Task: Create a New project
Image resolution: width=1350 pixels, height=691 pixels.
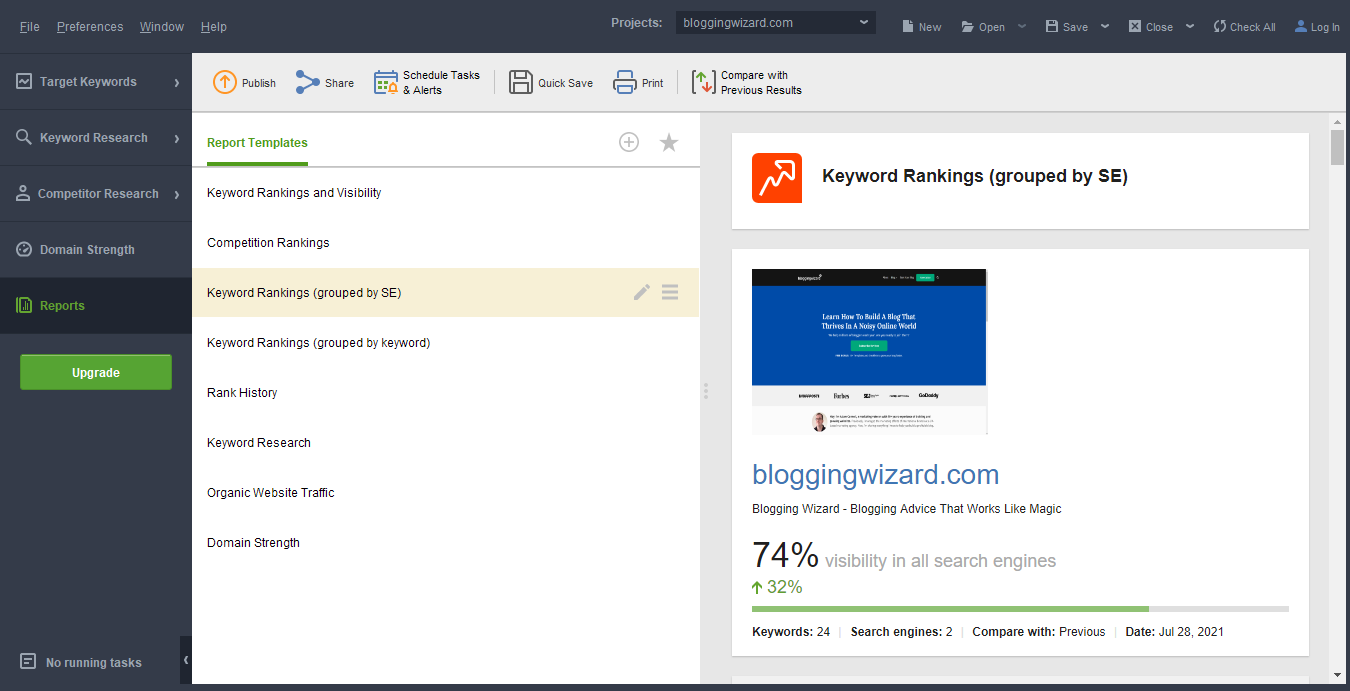Action: tap(921, 27)
